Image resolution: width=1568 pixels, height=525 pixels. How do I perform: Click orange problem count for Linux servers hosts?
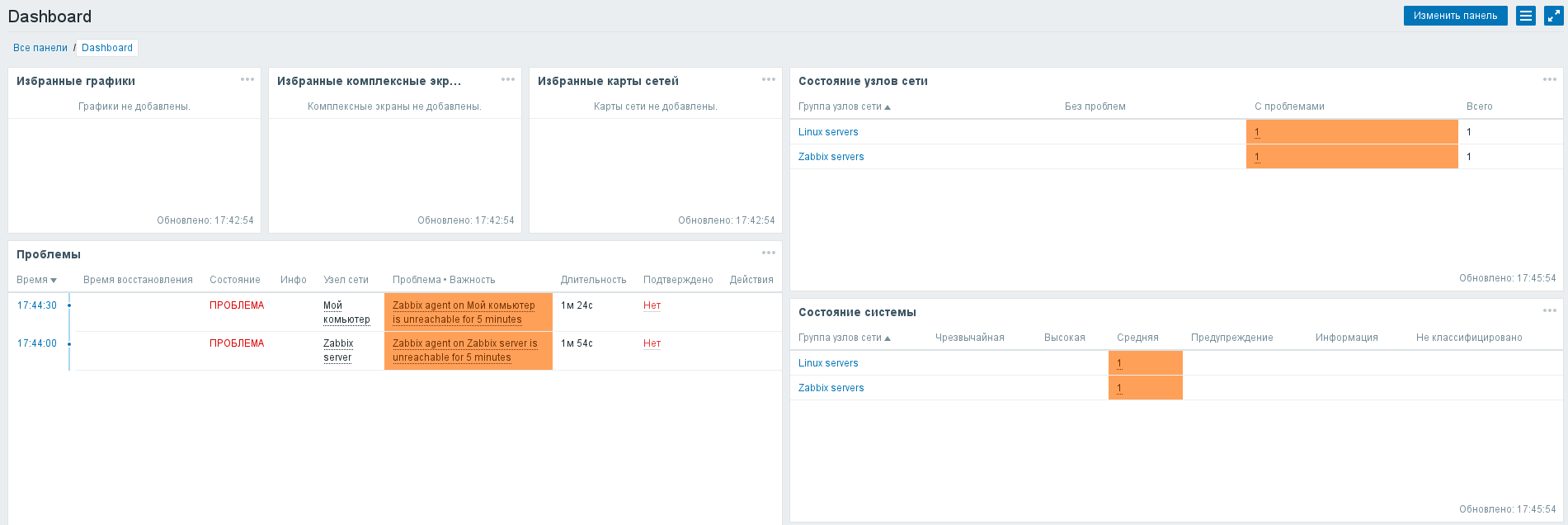coord(1257,132)
